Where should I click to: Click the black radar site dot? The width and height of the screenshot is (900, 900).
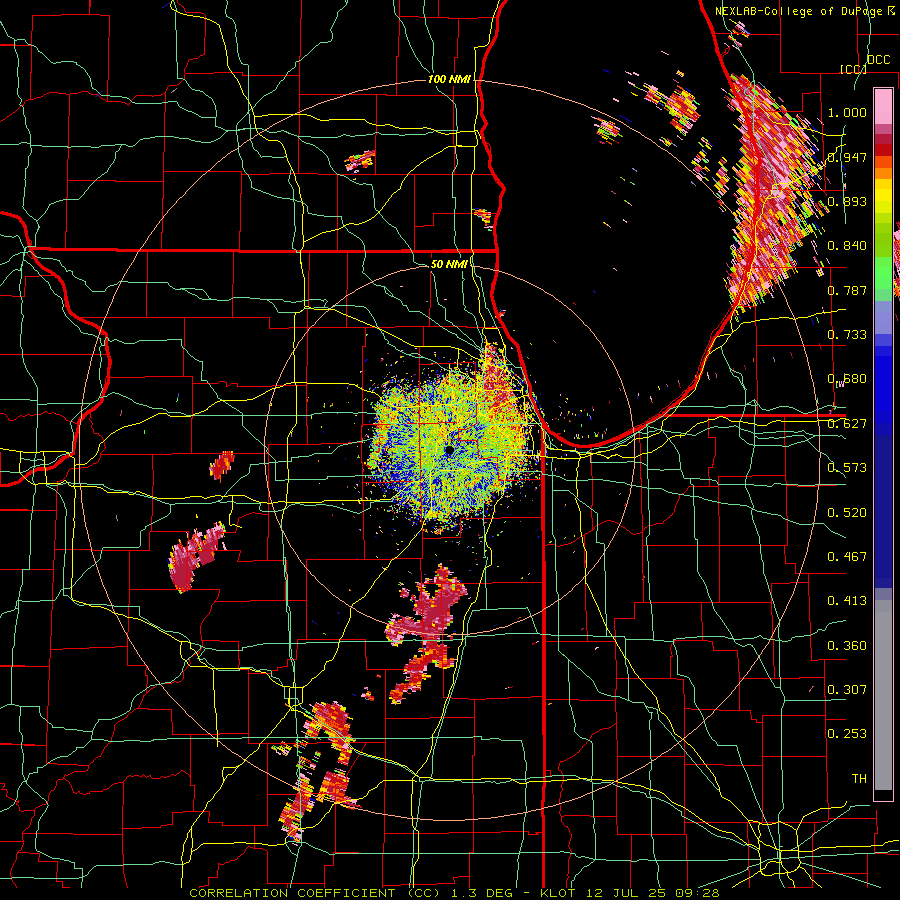click(x=450, y=451)
